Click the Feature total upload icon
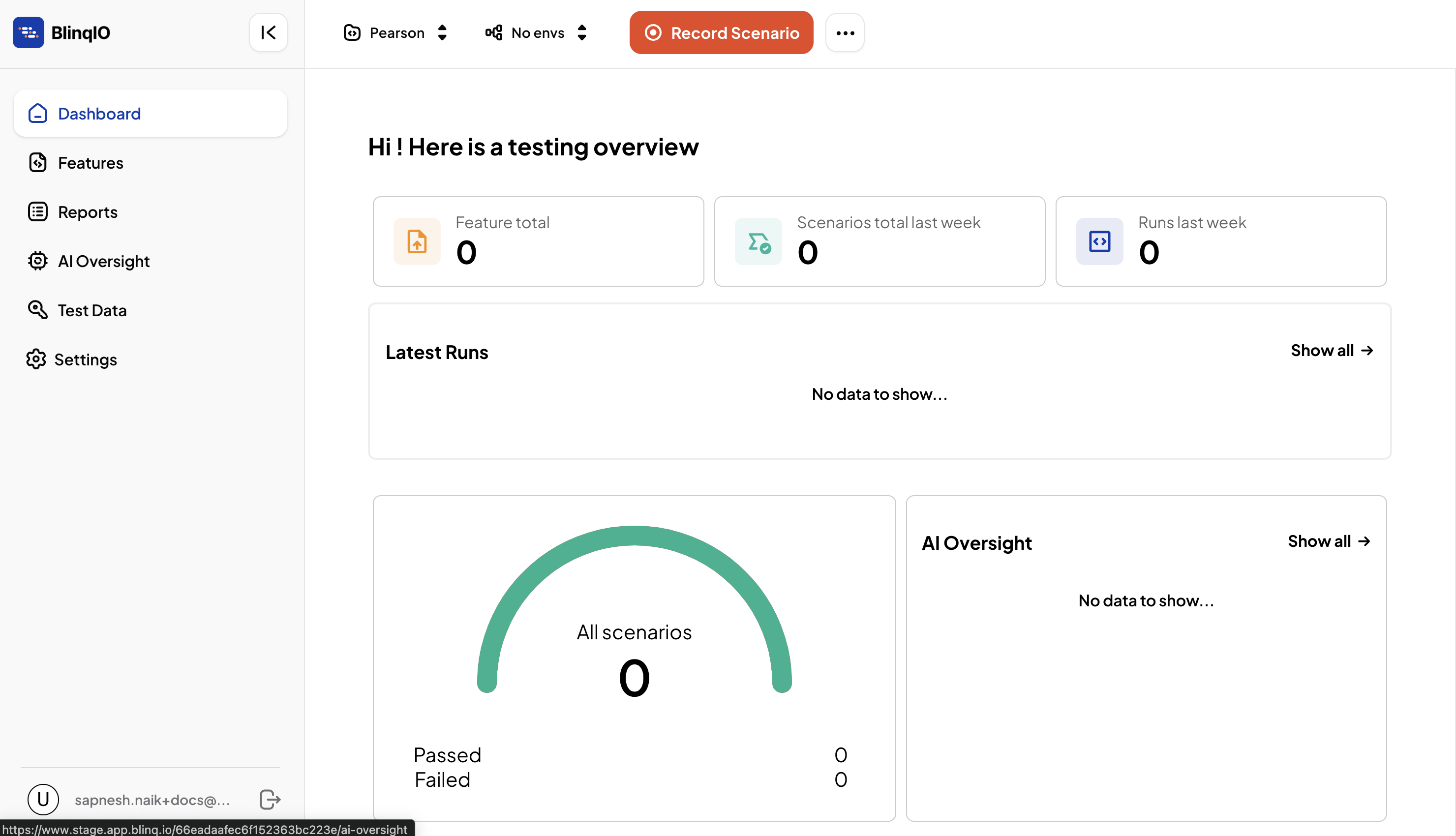Viewport: 1456px width, 836px height. tap(417, 241)
